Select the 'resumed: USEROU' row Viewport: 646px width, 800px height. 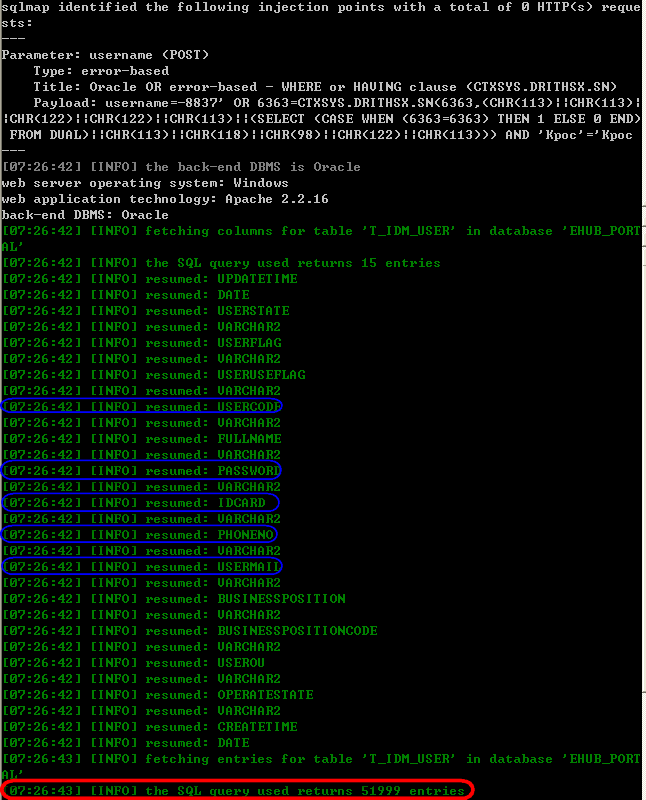133,663
